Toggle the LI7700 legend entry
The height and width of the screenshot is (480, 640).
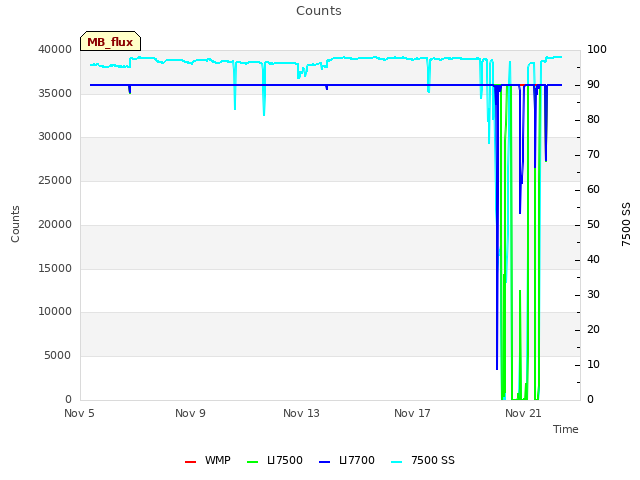[x=347, y=460]
